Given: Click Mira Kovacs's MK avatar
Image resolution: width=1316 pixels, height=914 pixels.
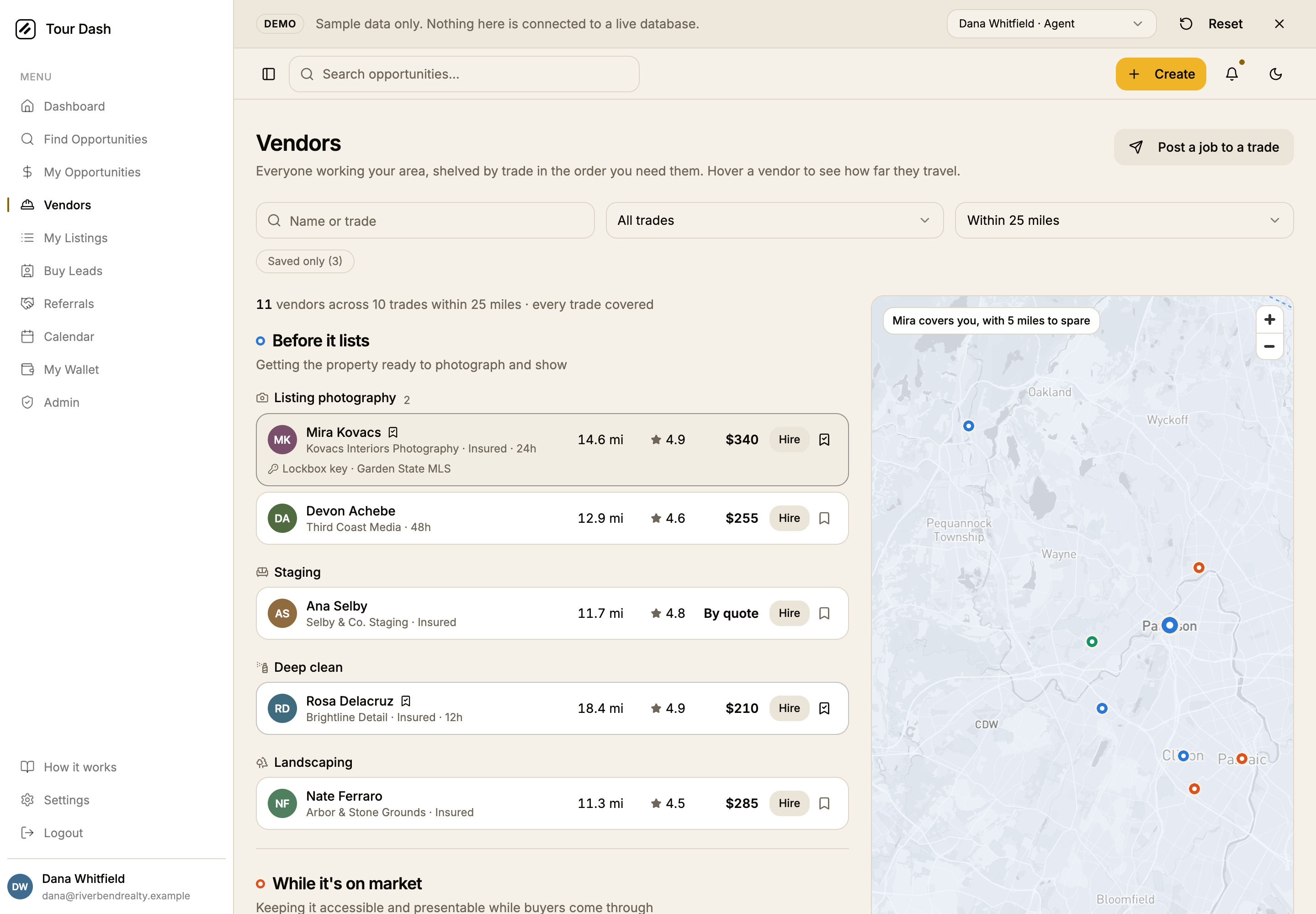Looking at the screenshot, I should 282,439.
